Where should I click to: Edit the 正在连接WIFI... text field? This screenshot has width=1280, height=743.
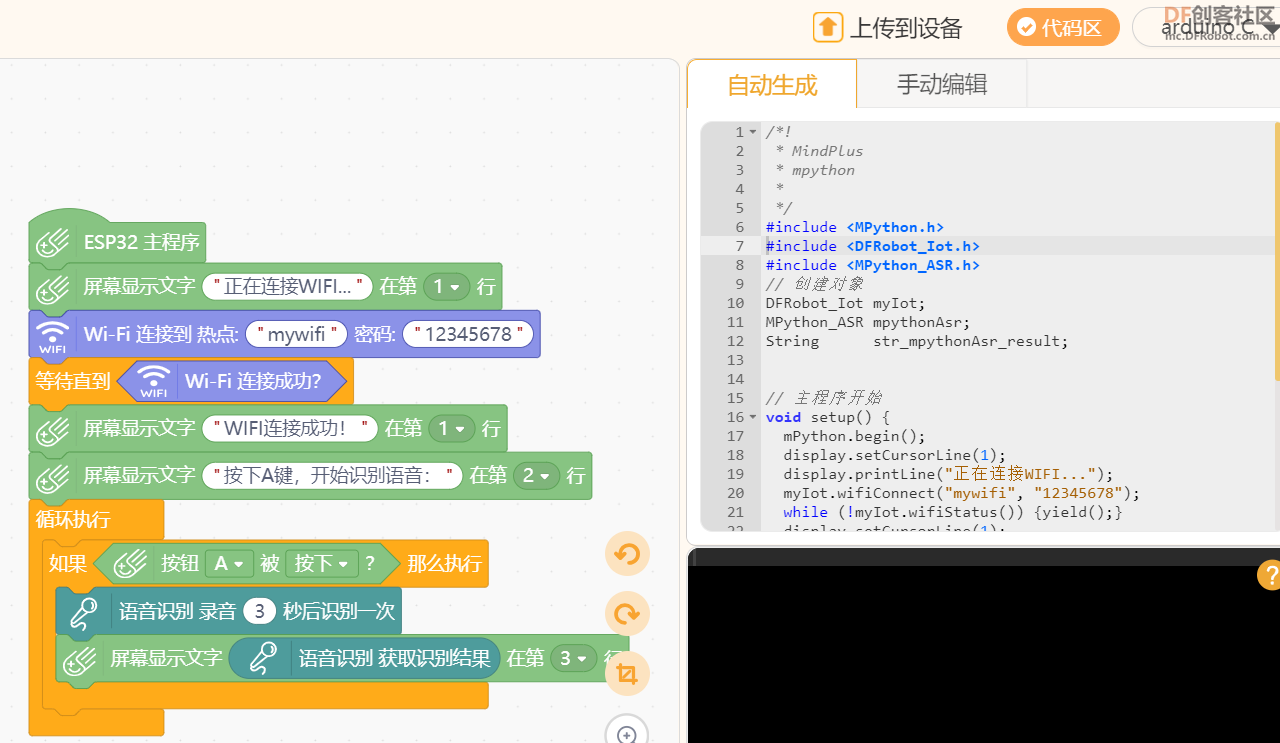287,287
